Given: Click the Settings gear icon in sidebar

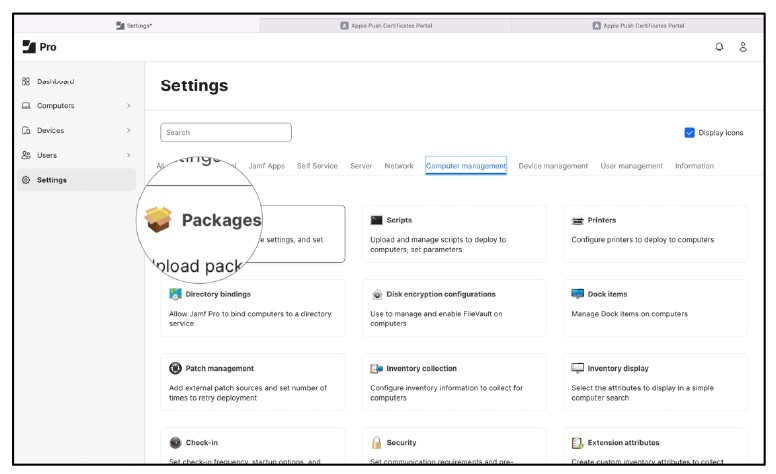Looking at the screenshot, I should (26, 180).
